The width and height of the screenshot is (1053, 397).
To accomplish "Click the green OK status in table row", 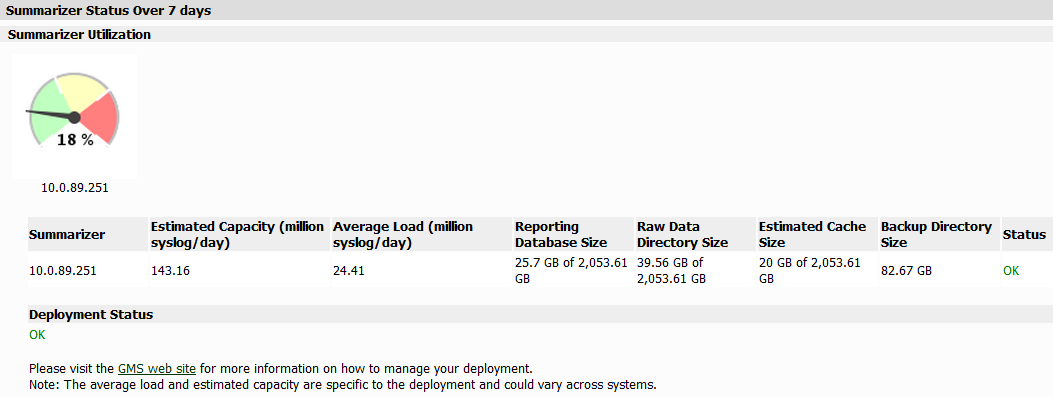I will coord(1011,271).
